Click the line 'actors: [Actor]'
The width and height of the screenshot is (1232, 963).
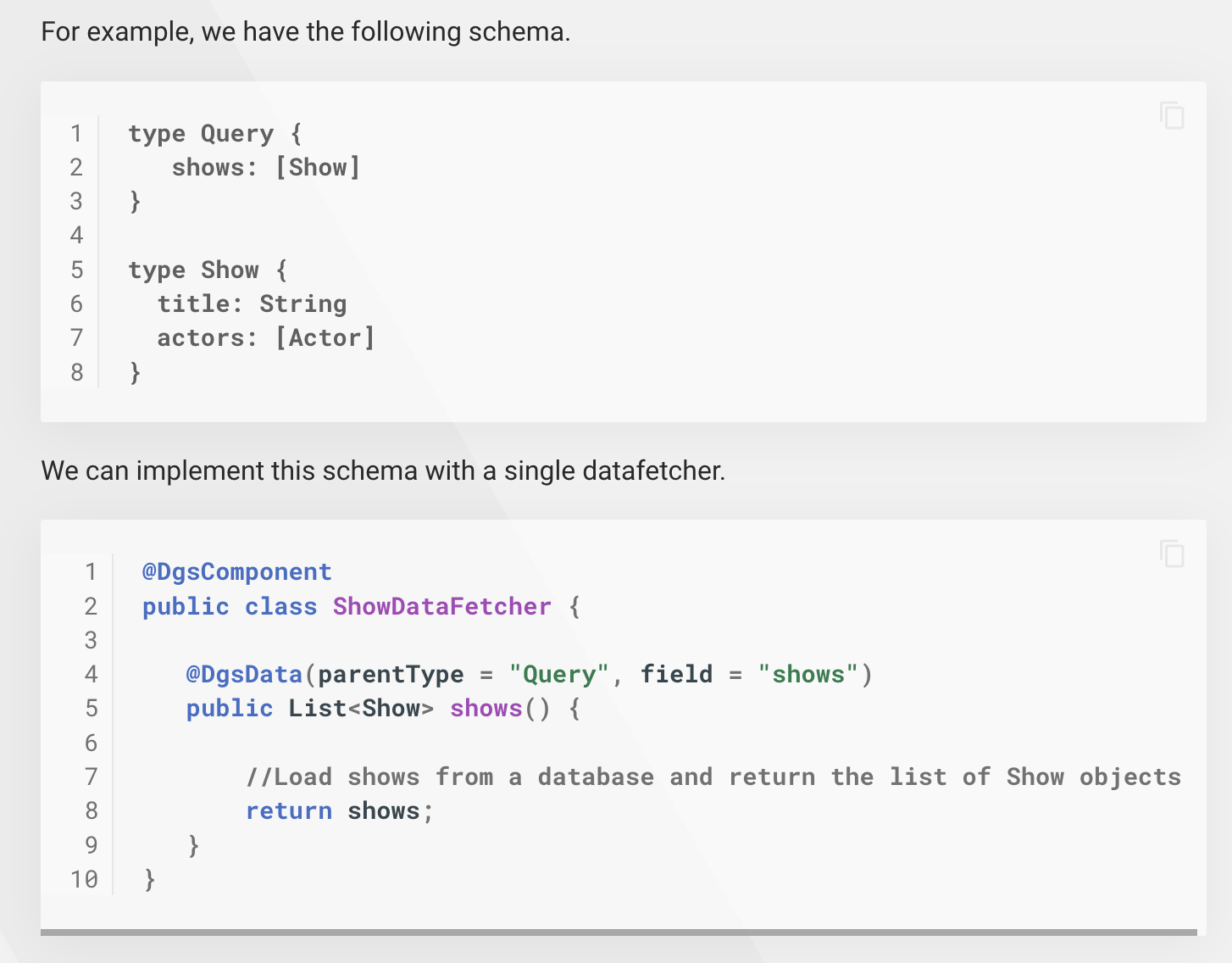click(266, 338)
